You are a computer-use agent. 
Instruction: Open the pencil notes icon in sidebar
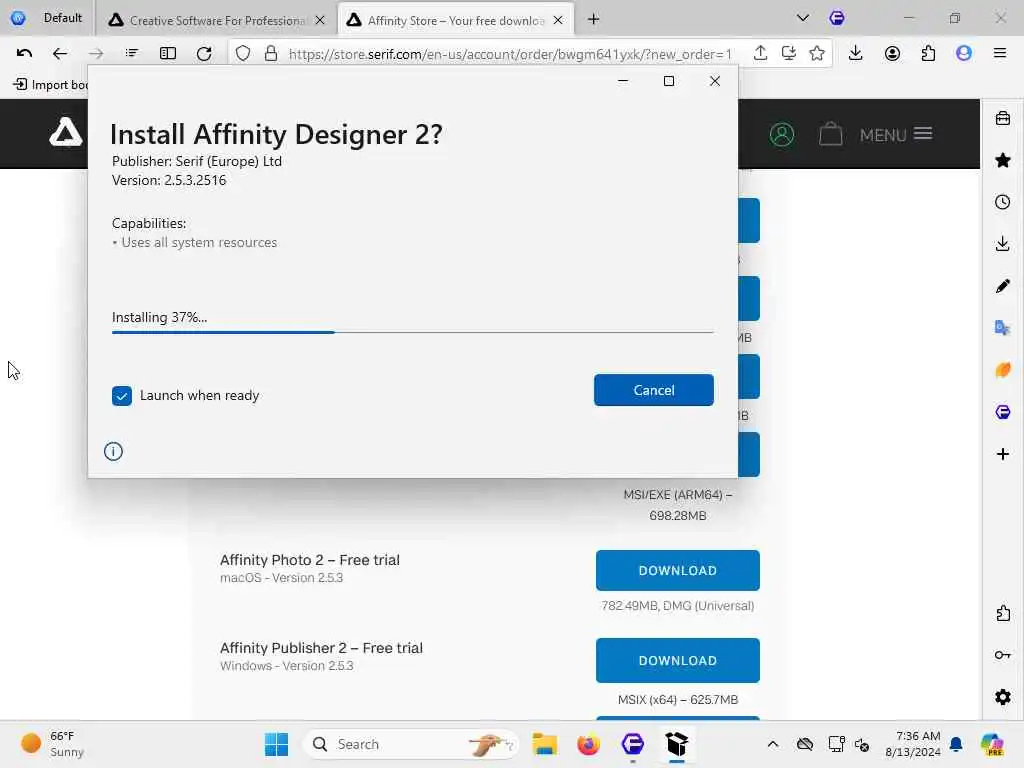(1002, 286)
